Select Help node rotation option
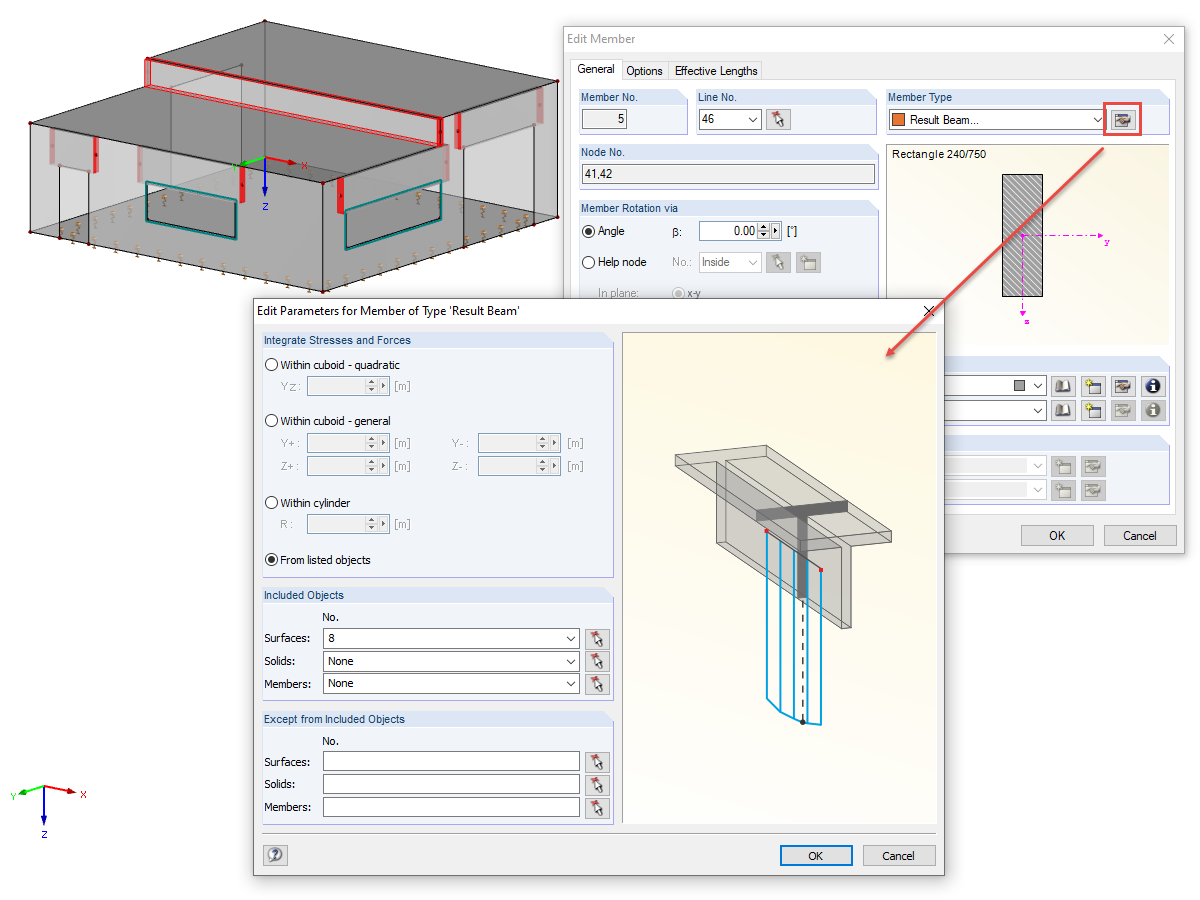 coord(588,262)
